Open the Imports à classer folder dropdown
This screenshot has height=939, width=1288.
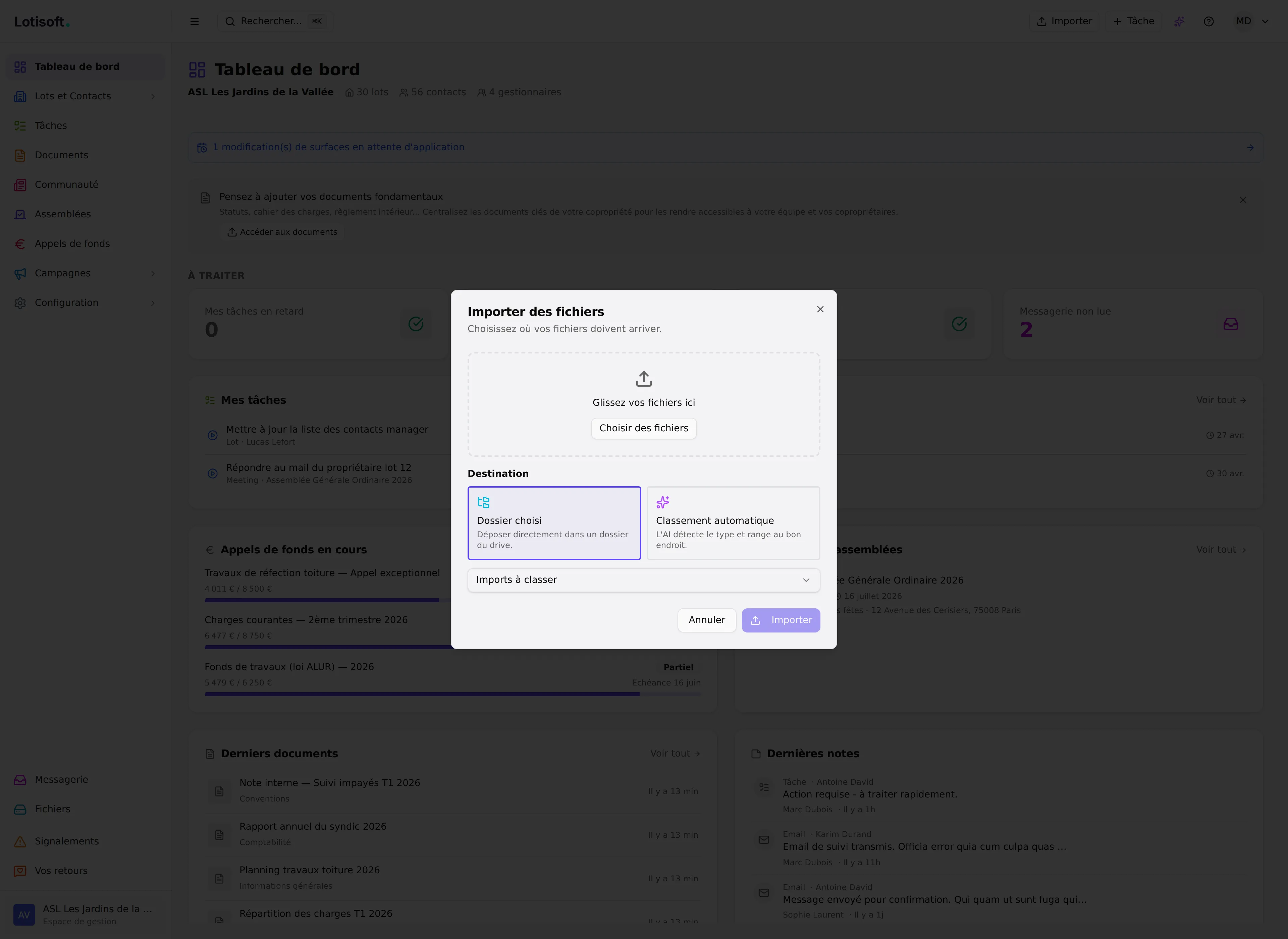643,580
